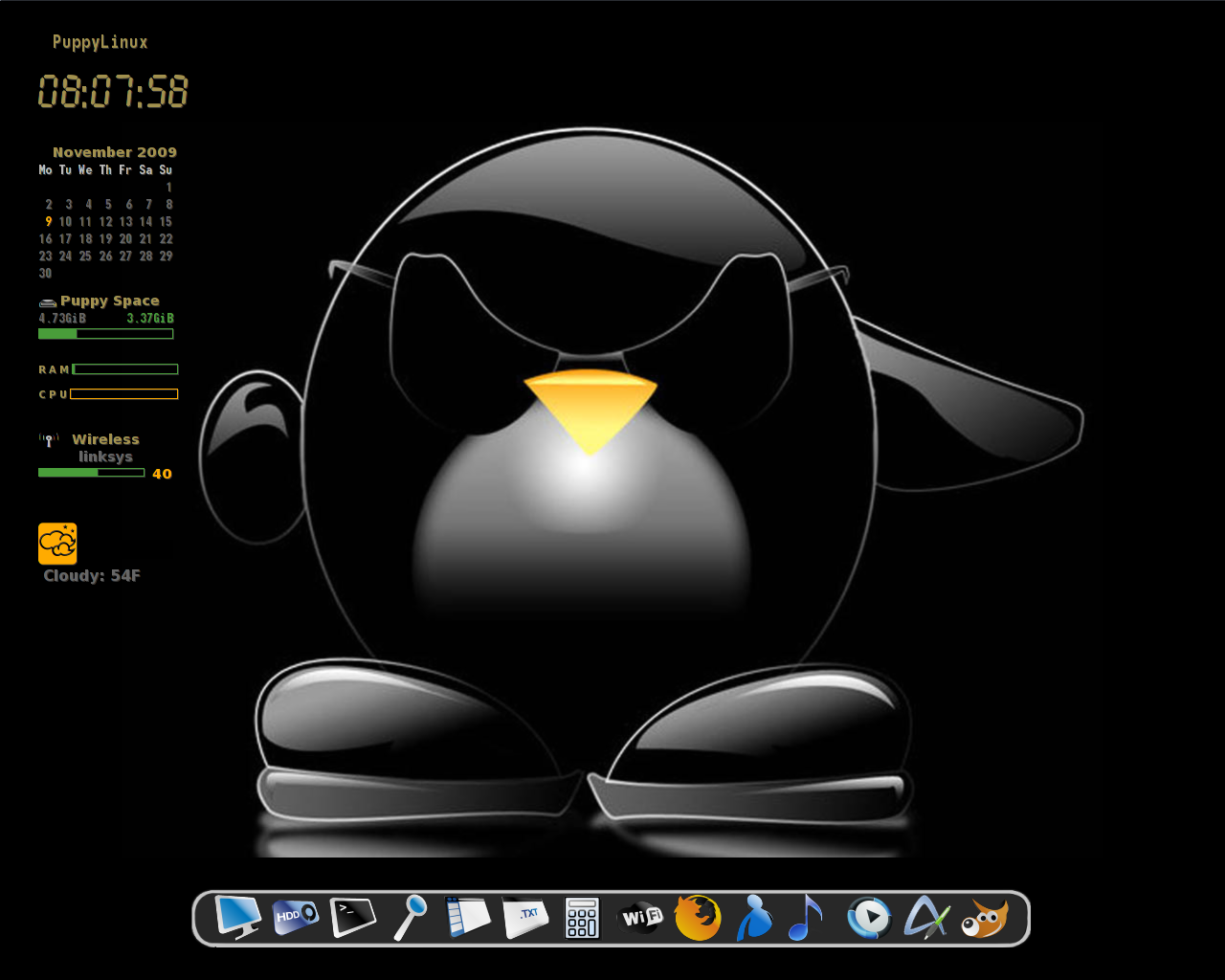The height and width of the screenshot is (980, 1225).
Task: Open AbiWord word processor
Action: 928,917
